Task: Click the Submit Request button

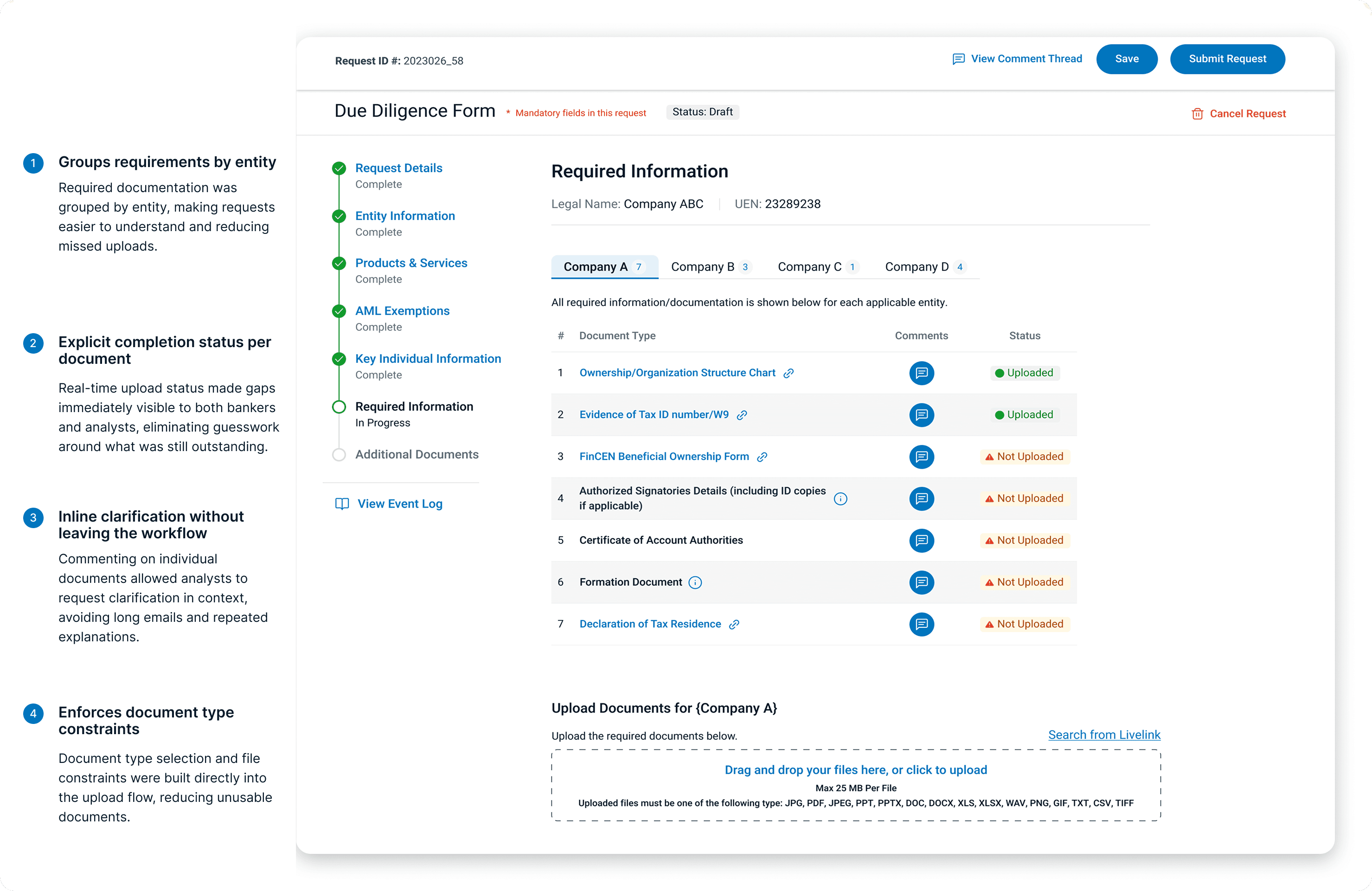Action: pyautogui.click(x=1227, y=59)
